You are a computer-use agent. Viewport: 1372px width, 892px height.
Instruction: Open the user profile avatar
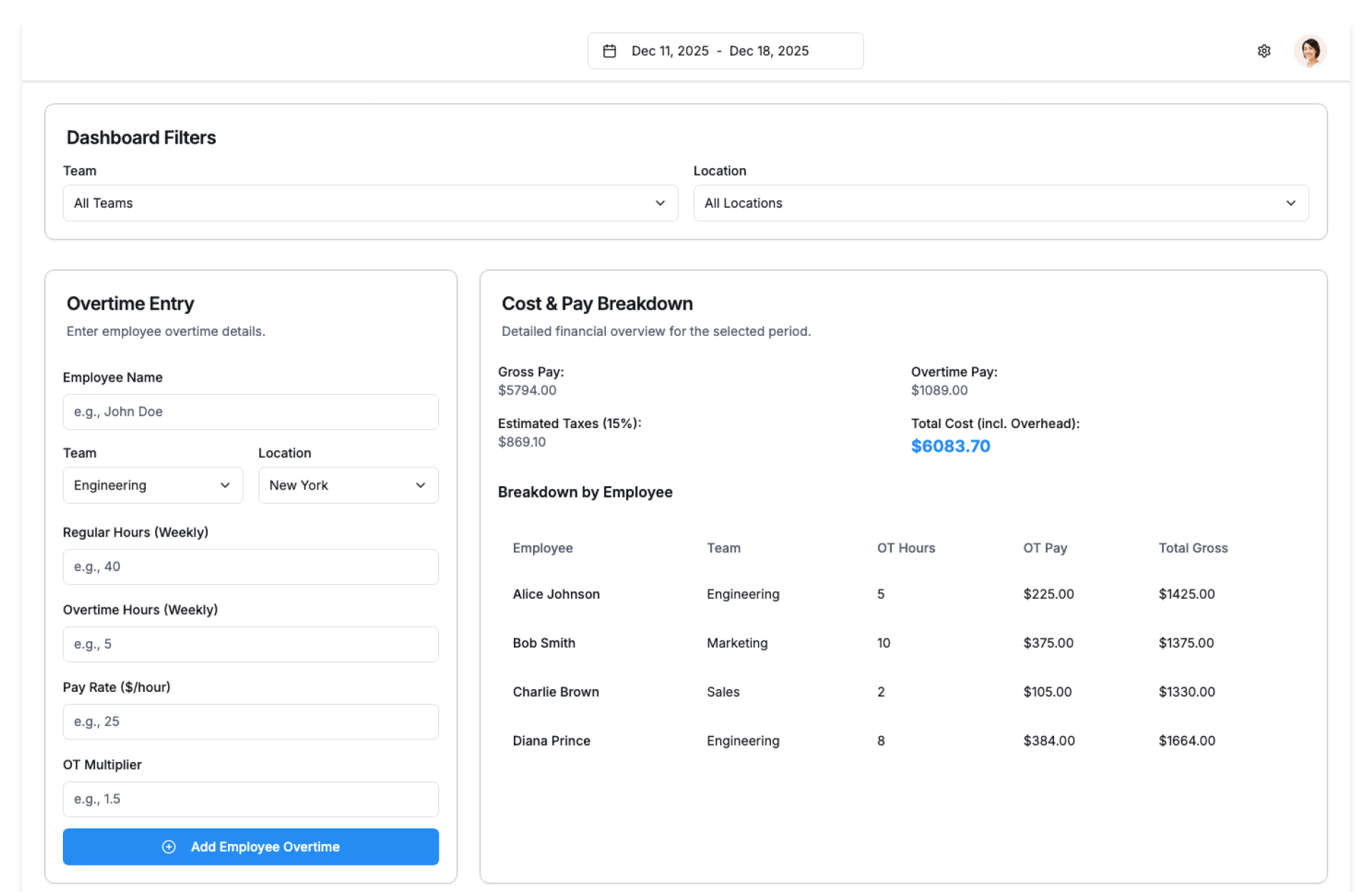tap(1309, 51)
